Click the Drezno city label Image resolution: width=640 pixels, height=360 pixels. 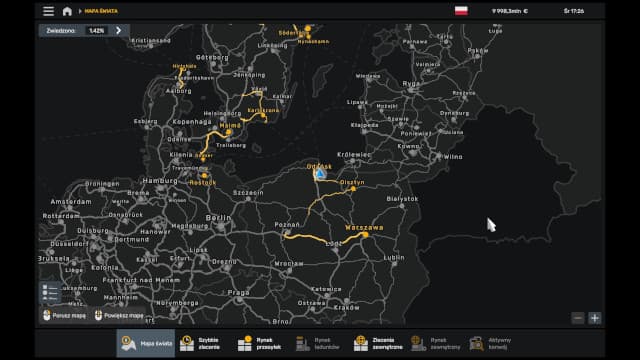pos(224,261)
